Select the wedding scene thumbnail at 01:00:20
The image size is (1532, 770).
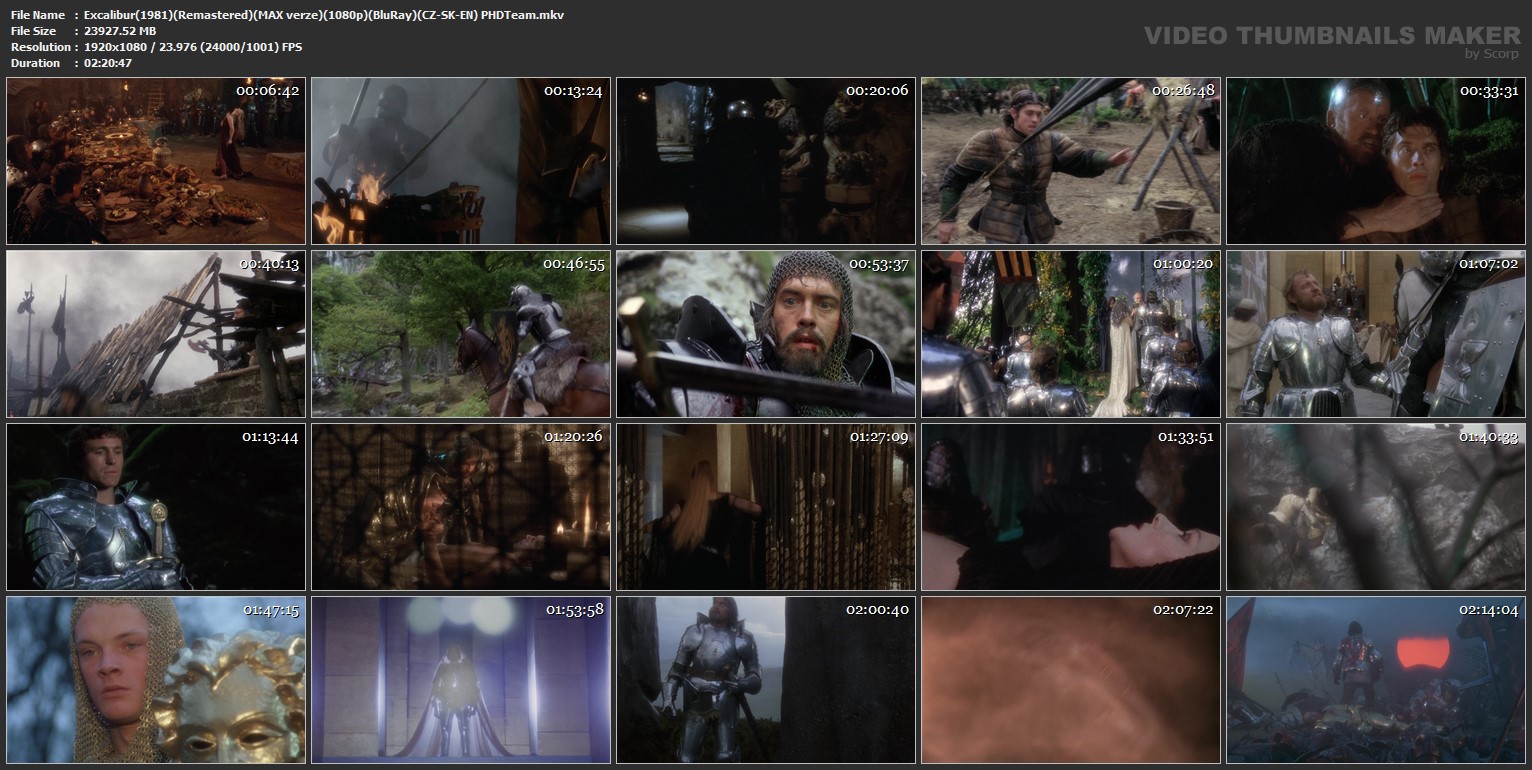click(x=1071, y=334)
